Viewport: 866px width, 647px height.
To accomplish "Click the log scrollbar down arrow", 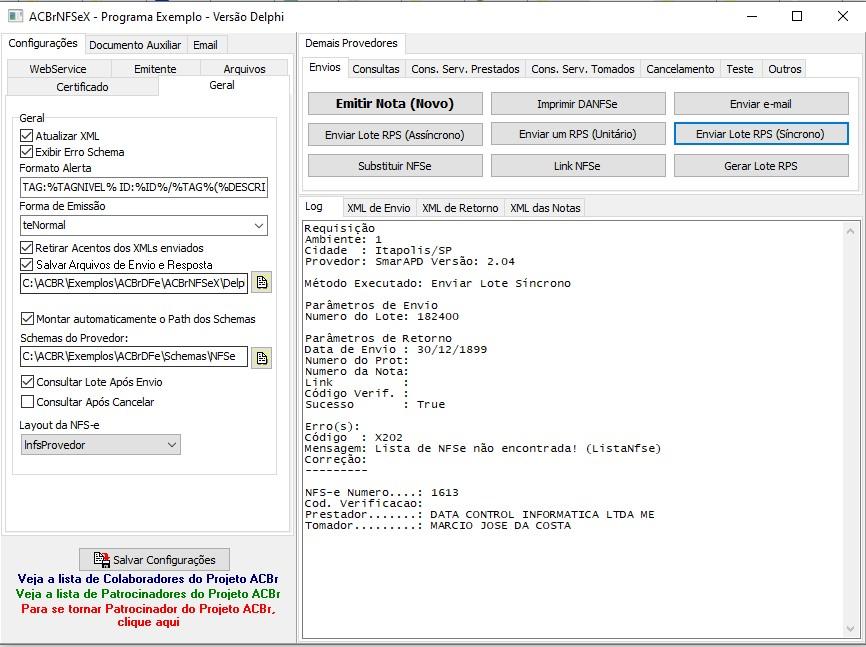I will (850, 629).
